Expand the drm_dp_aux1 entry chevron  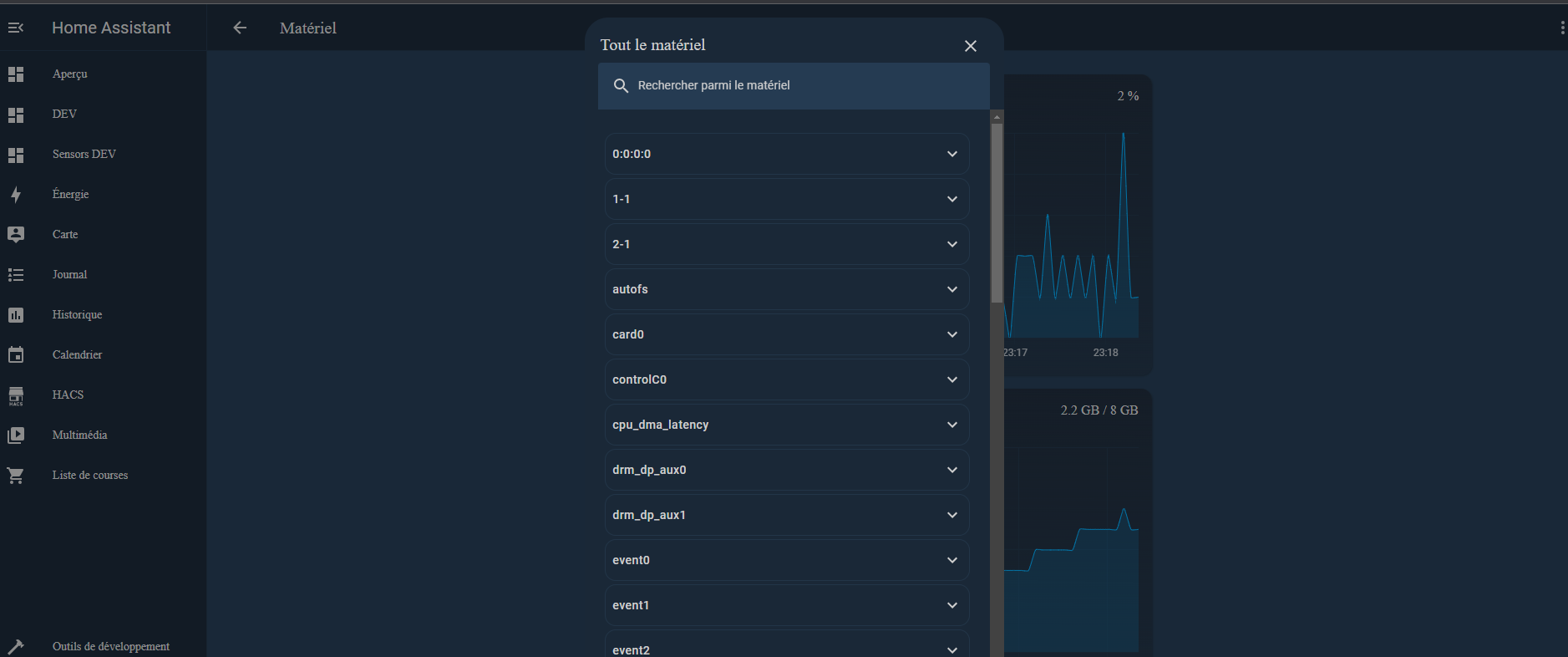coord(951,515)
